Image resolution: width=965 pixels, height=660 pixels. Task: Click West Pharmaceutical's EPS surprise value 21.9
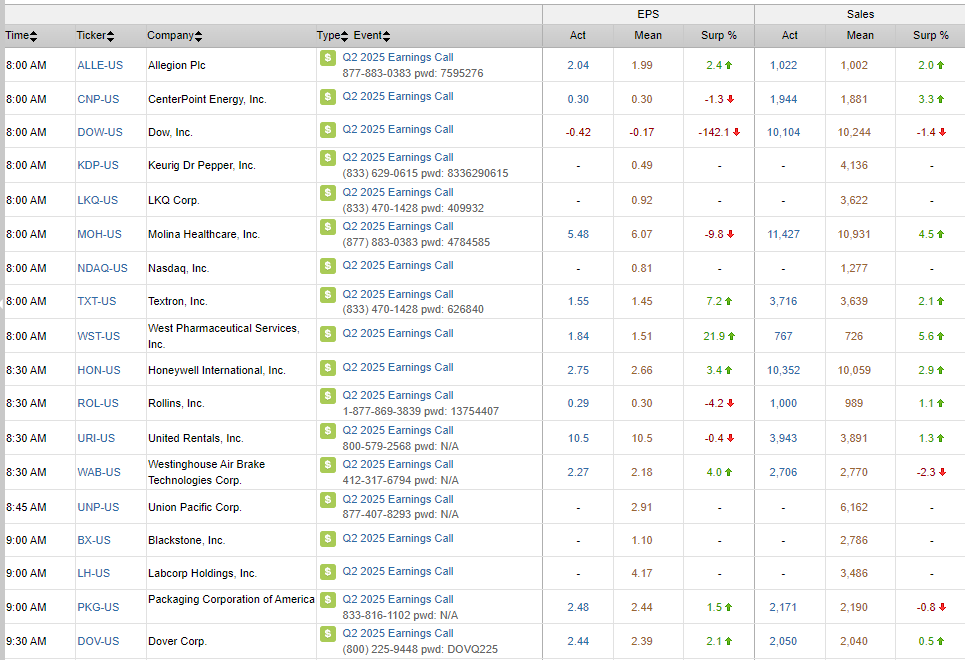pyautogui.click(x=714, y=337)
